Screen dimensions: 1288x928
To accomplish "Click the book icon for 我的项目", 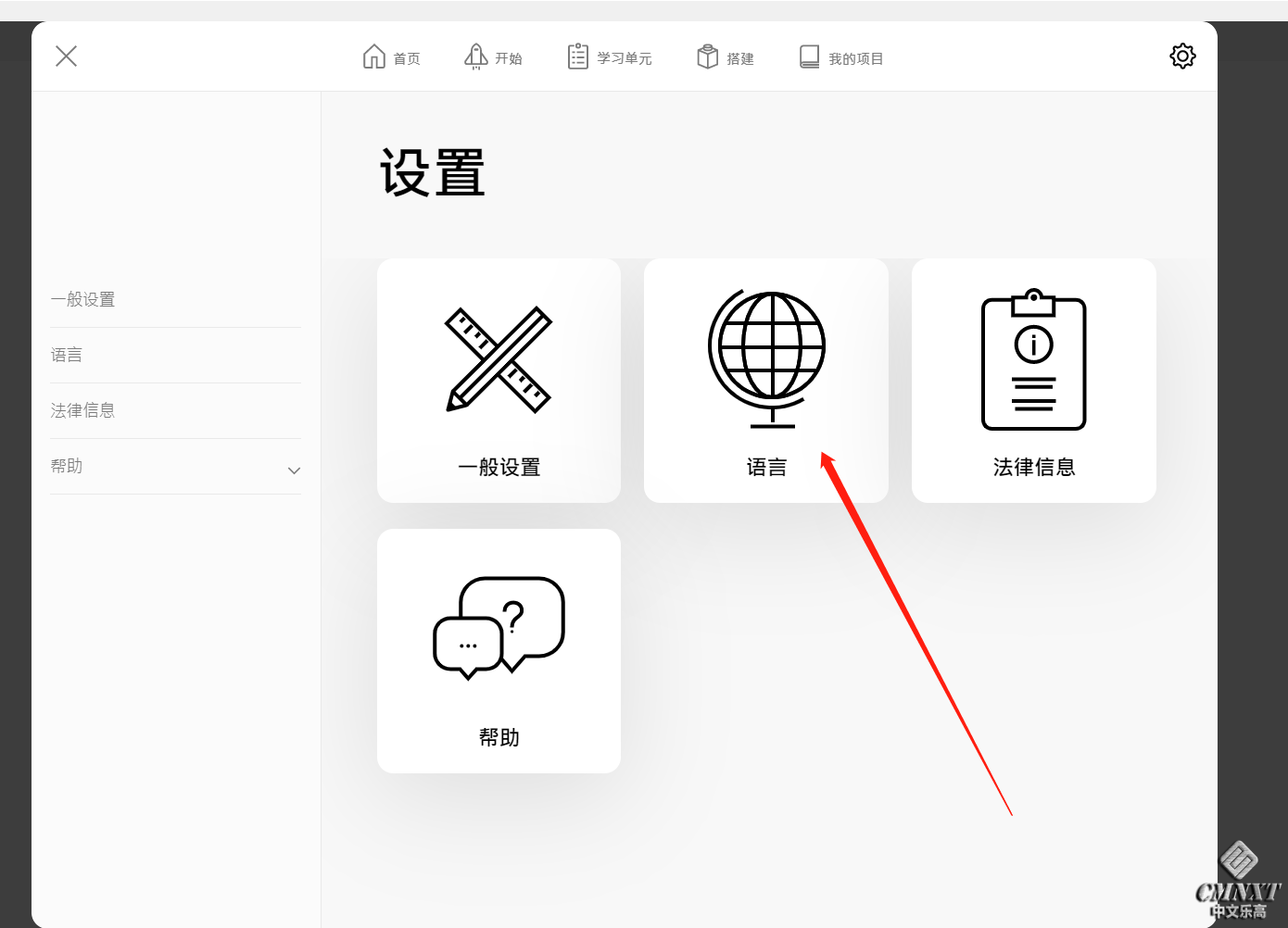I will click(809, 56).
